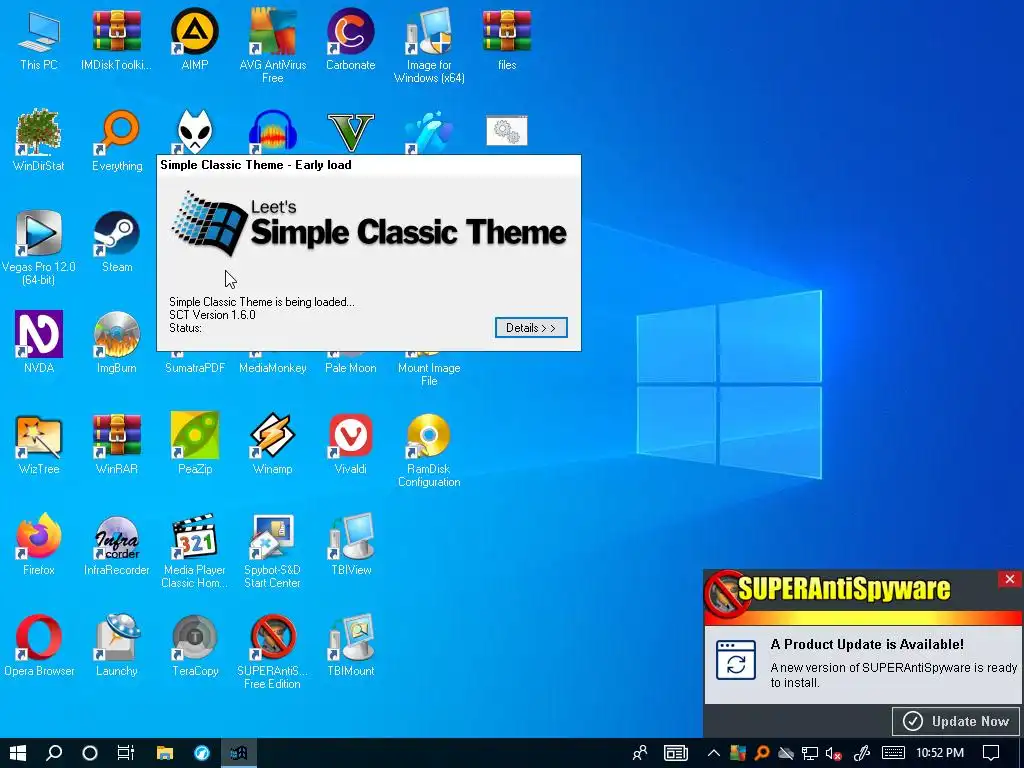Select the foobar2000 alien head icon
The height and width of the screenshot is (768, 1024).
[195, 131]
